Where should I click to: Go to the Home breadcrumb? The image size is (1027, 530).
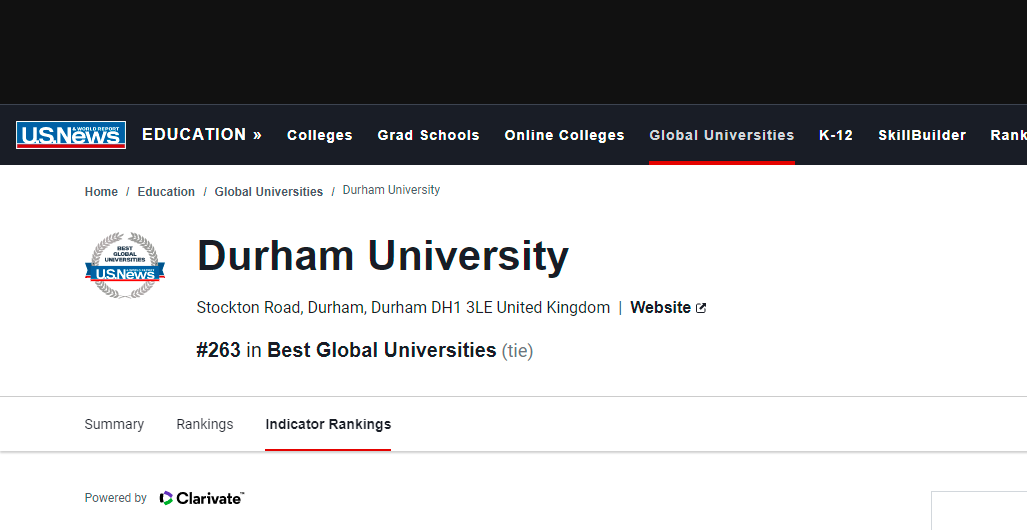click(101, 192)
